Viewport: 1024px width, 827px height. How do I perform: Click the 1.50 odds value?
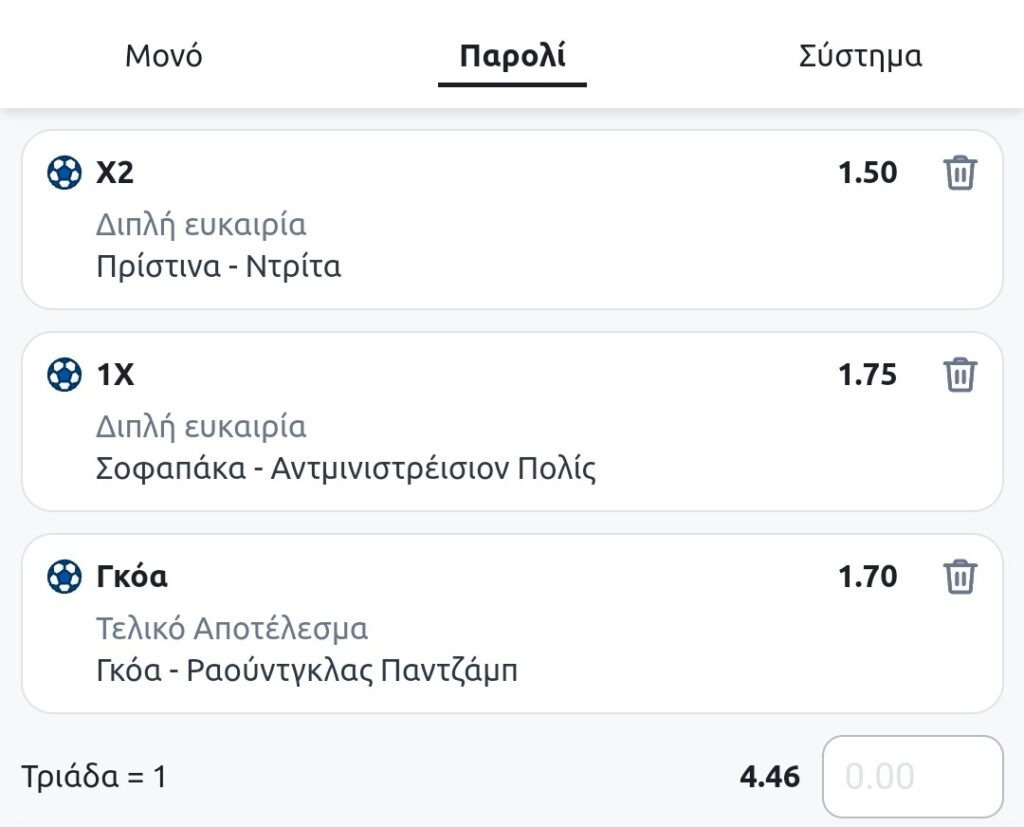coord(867,173)
